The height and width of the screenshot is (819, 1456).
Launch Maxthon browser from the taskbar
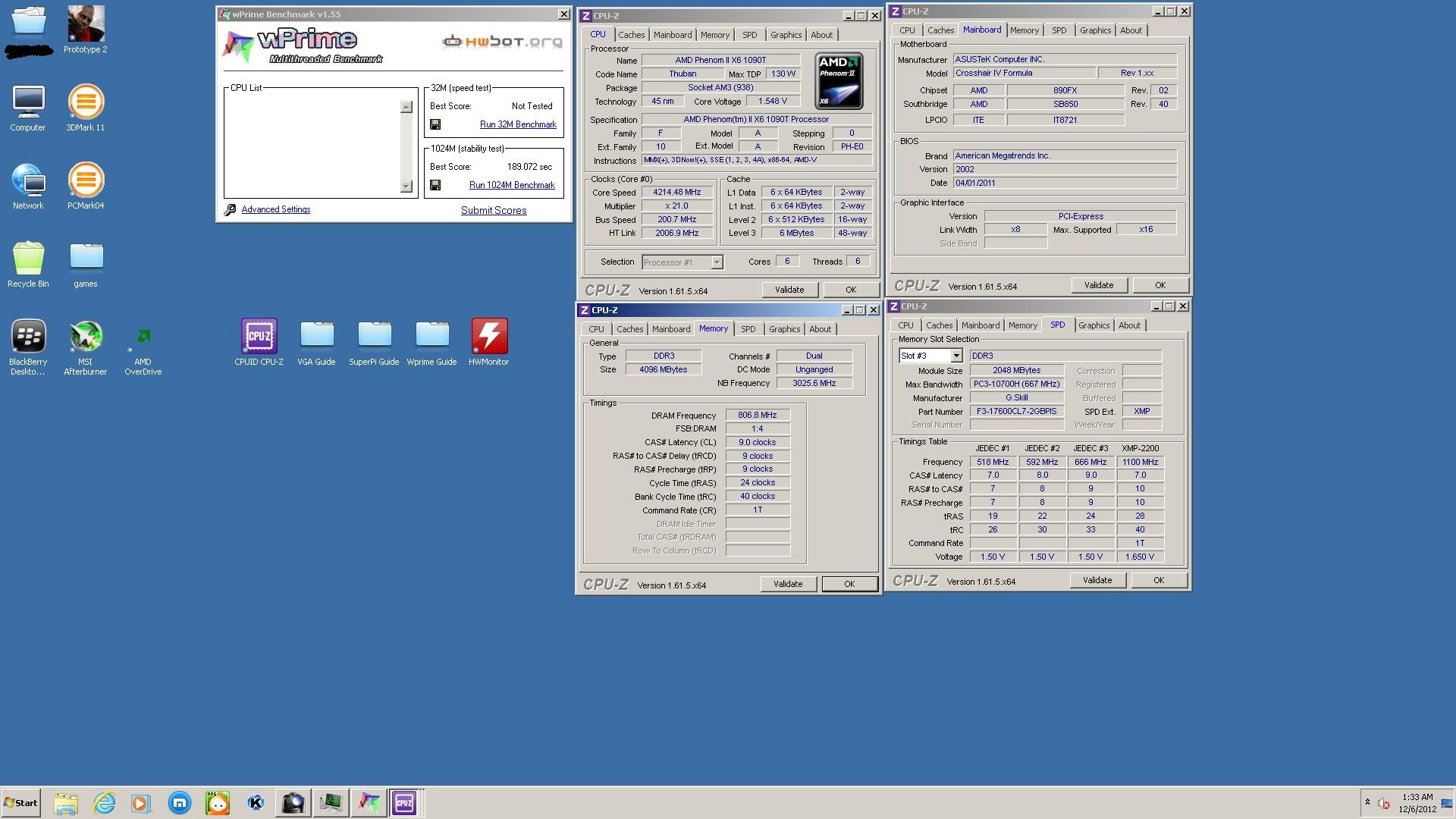tap(180, 803)
